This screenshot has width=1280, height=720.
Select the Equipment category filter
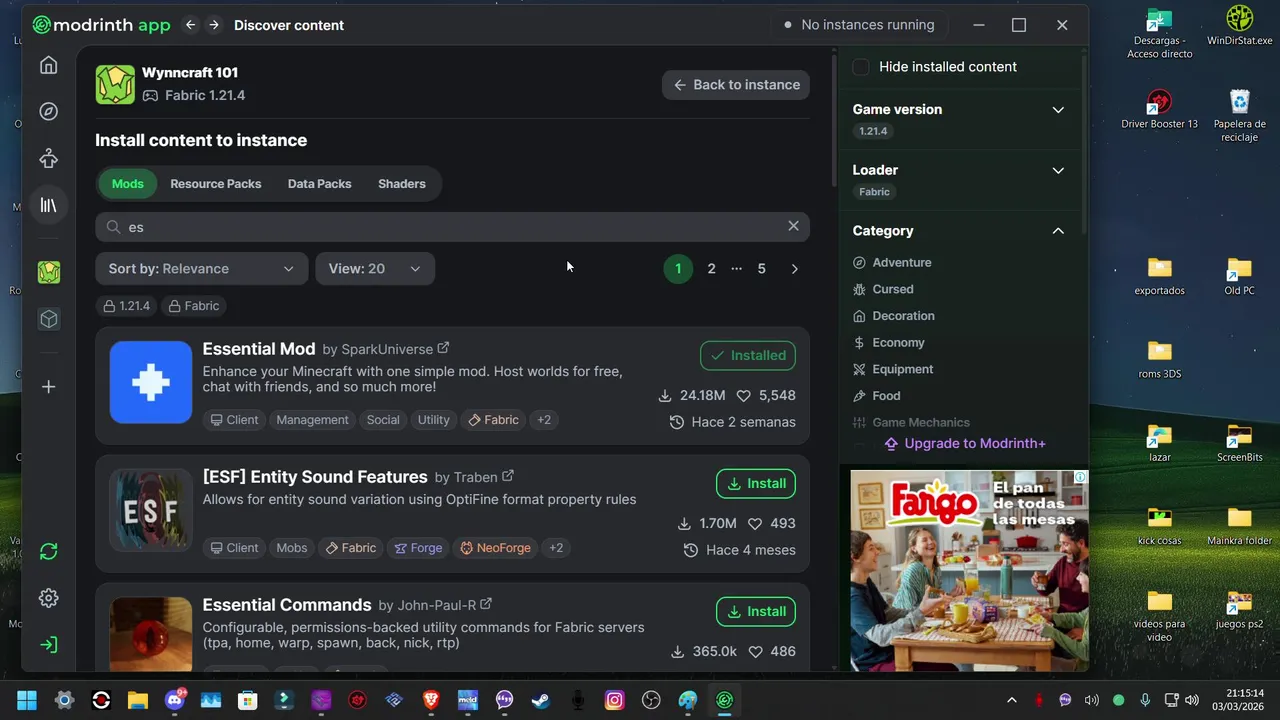pos(892,369)
